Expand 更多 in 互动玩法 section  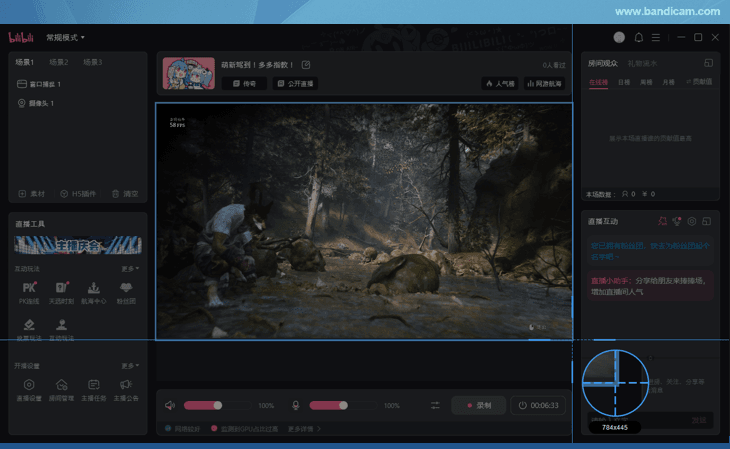[x=130, y=268]
